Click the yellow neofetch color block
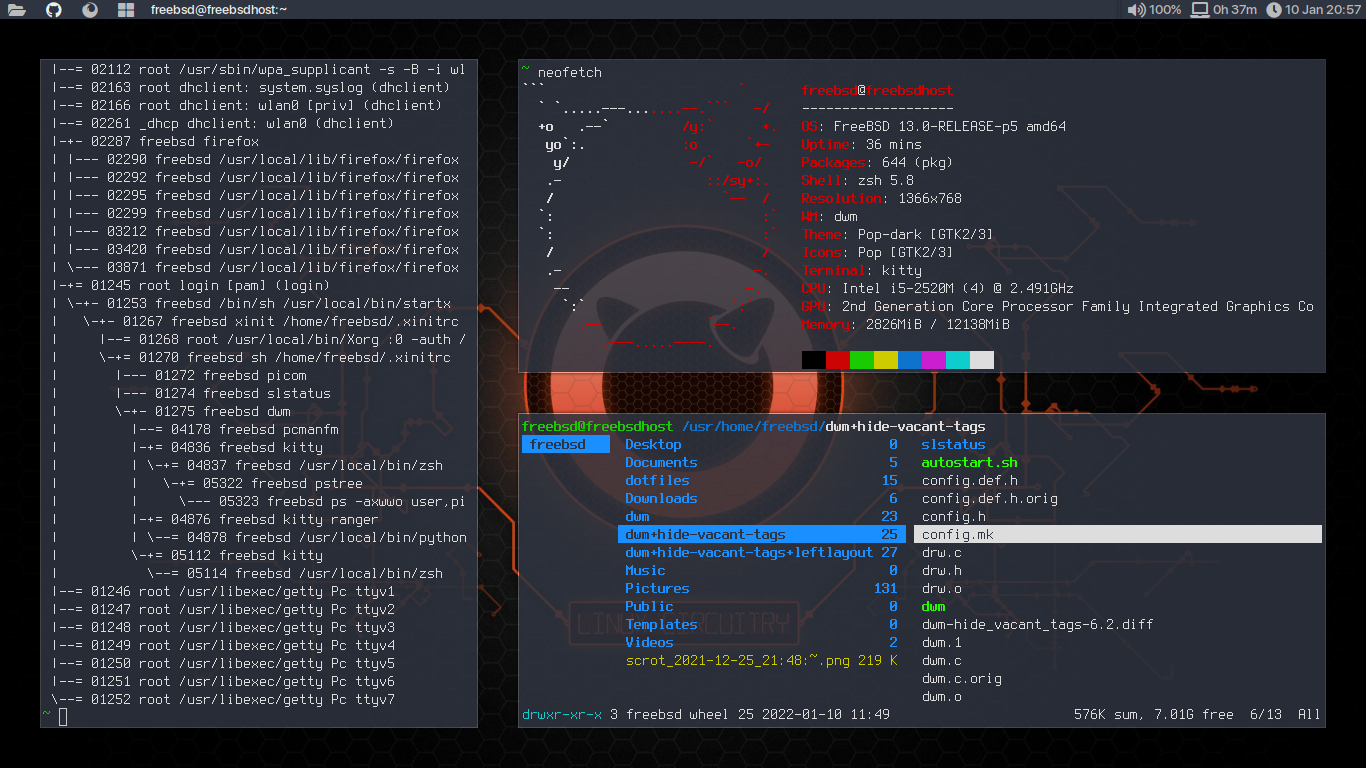 tap(885, 360)
